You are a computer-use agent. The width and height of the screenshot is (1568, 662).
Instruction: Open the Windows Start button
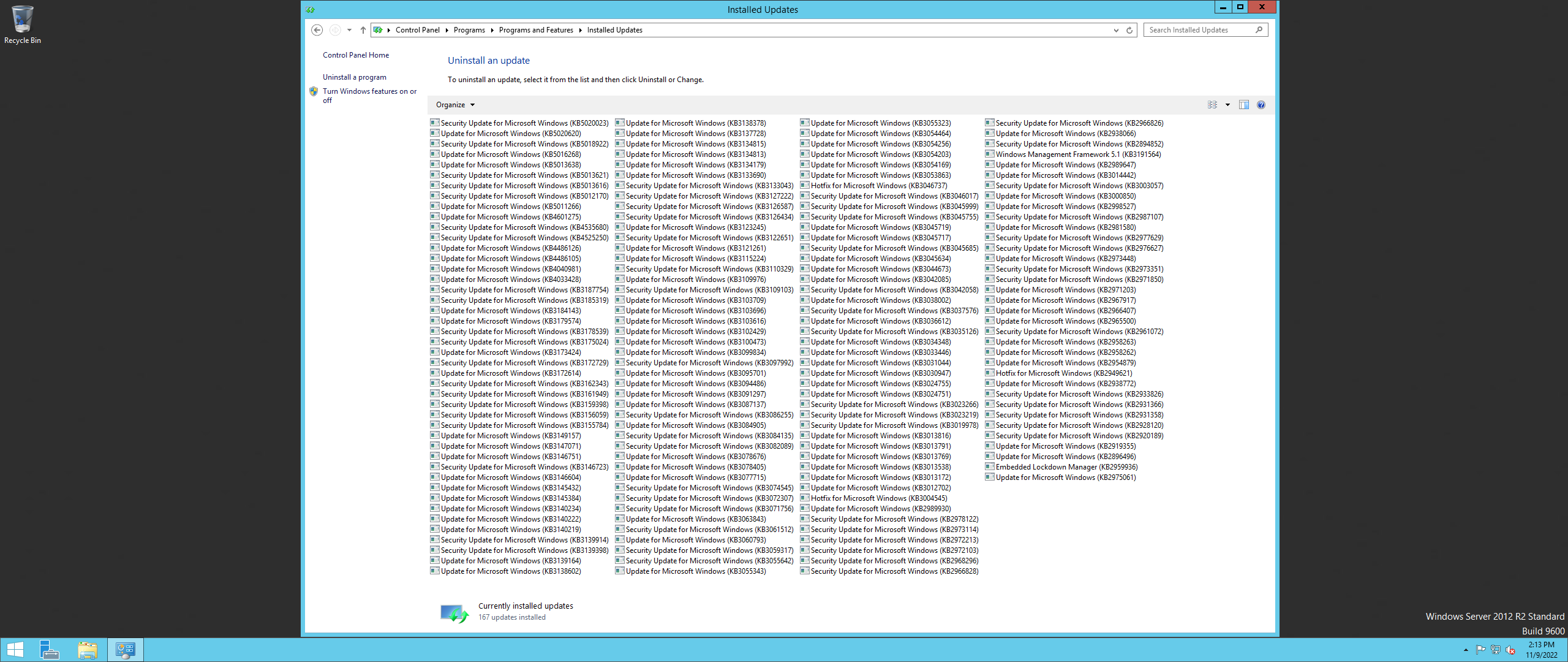tap(15, 650)
